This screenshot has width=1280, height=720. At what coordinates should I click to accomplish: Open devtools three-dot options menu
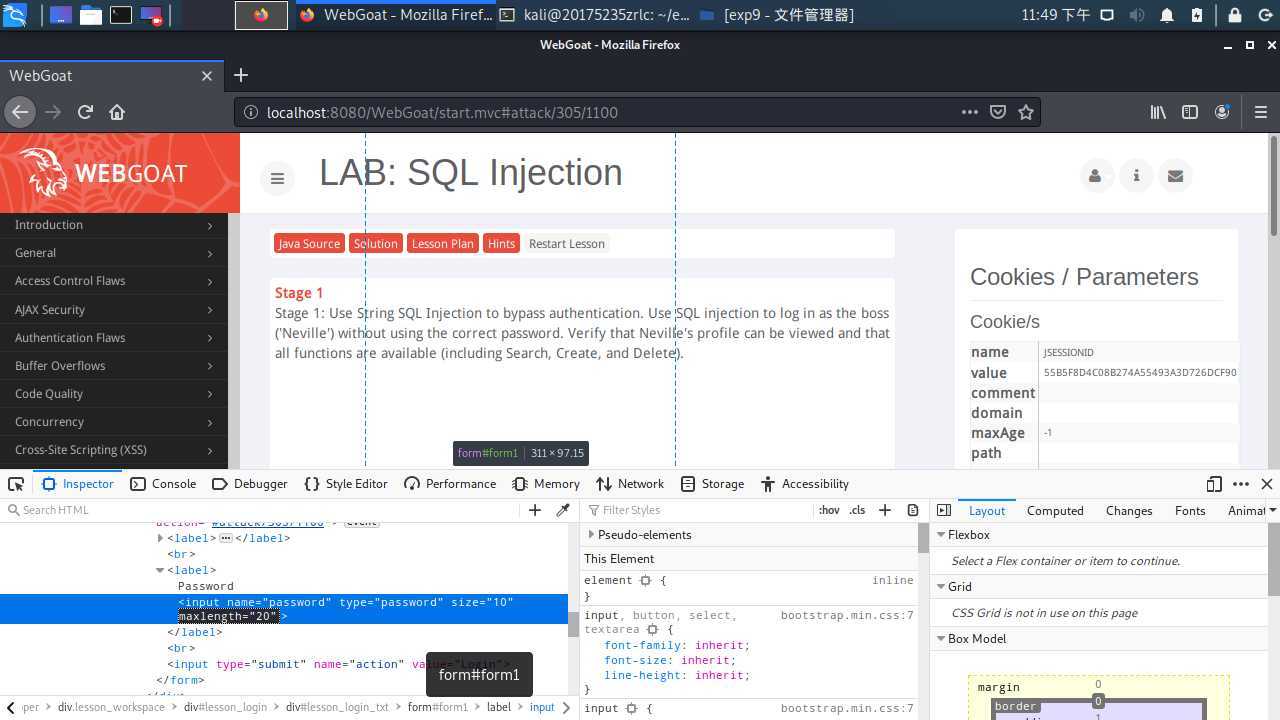[1241, 484]
